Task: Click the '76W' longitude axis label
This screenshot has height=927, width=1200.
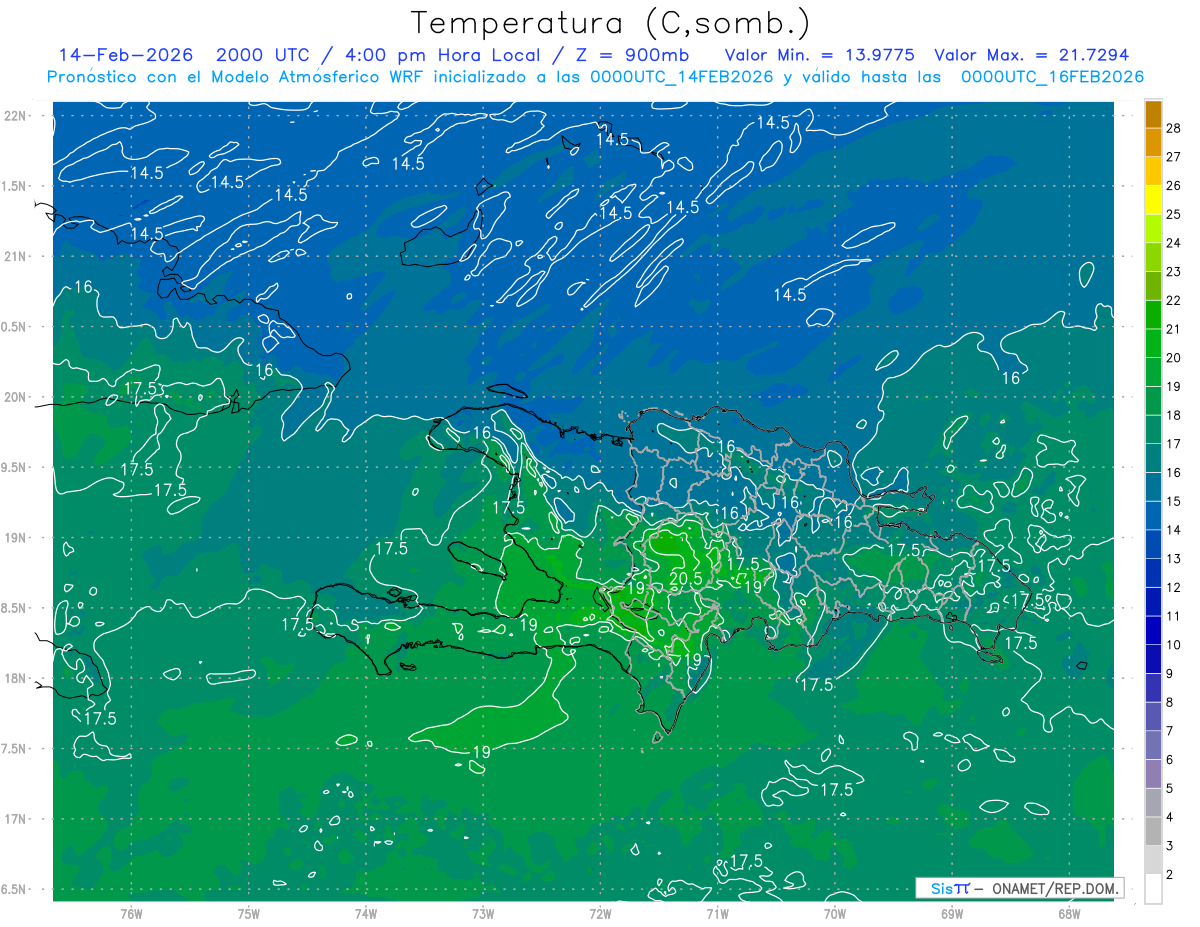Action: click(x=131, y=914)
